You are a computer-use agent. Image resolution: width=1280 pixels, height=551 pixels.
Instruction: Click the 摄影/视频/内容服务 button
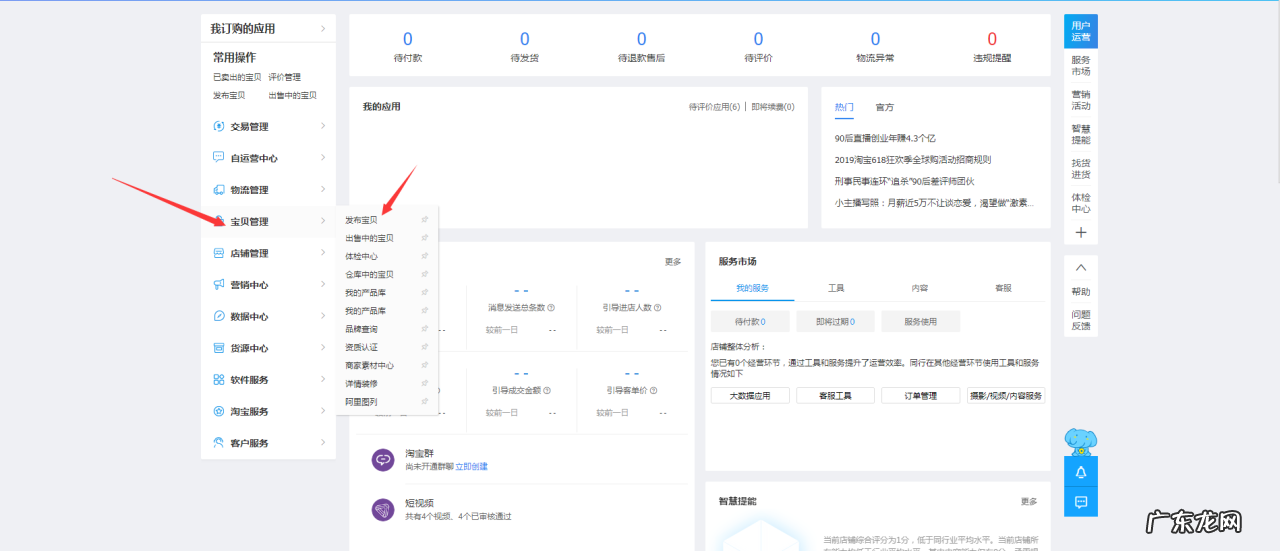[x=1006, y=396]
